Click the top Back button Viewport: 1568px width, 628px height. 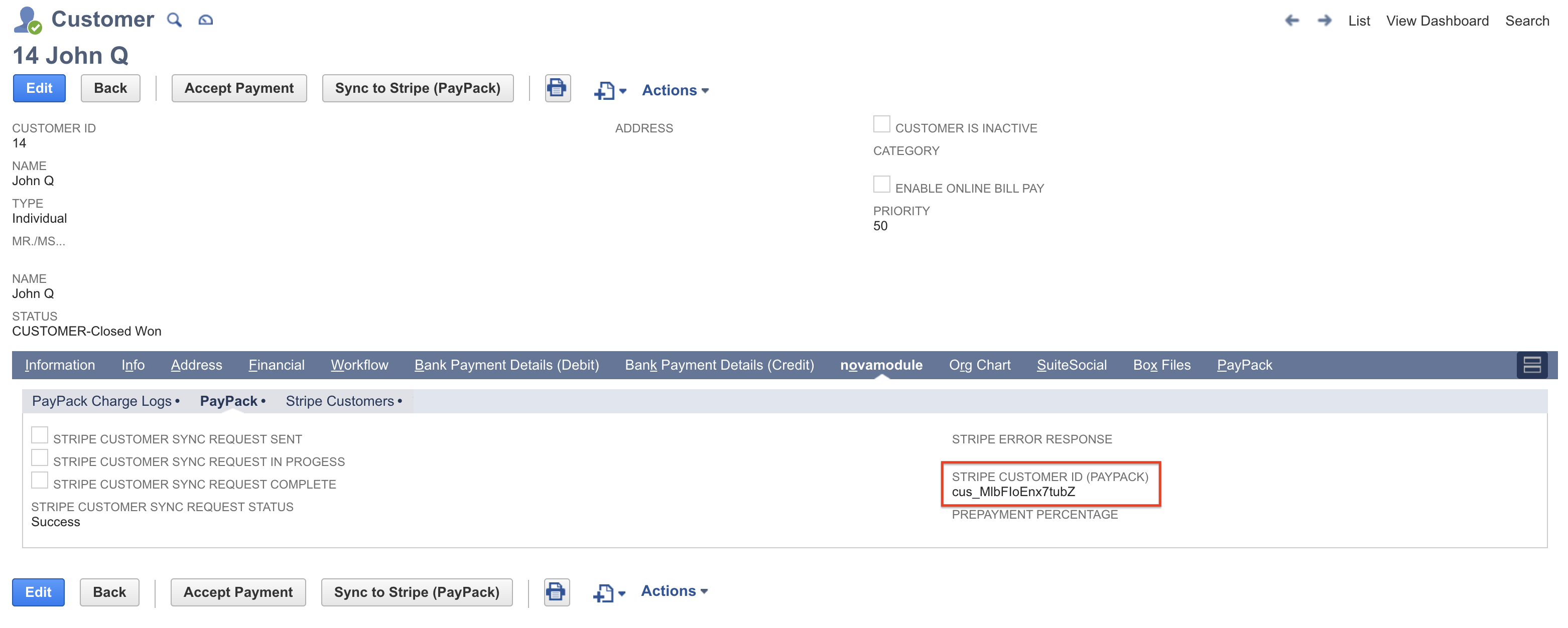110,88
